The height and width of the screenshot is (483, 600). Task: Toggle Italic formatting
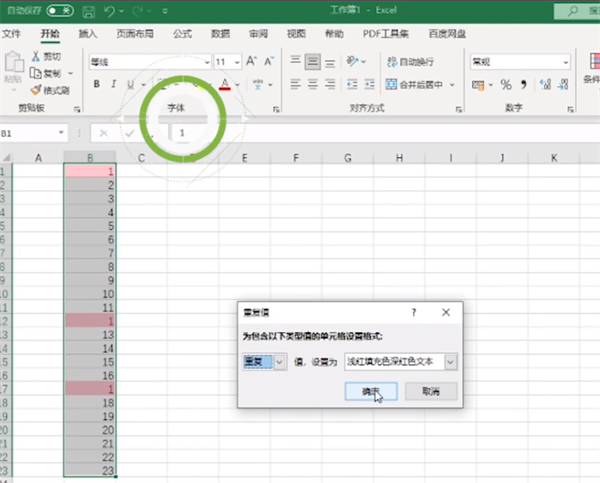point(114,84)
